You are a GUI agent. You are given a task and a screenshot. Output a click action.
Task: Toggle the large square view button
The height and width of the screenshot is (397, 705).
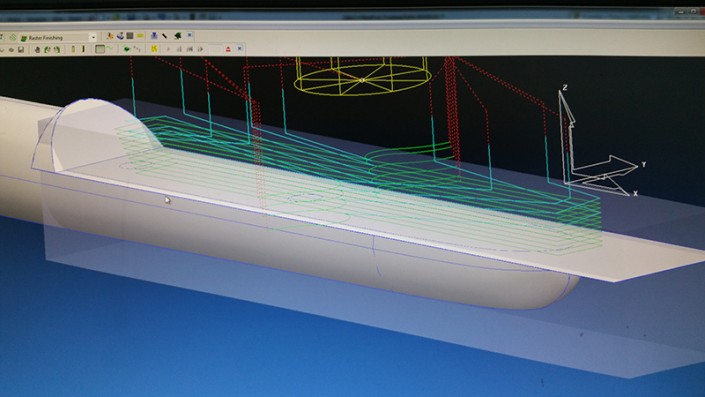[x=100, y=49]
